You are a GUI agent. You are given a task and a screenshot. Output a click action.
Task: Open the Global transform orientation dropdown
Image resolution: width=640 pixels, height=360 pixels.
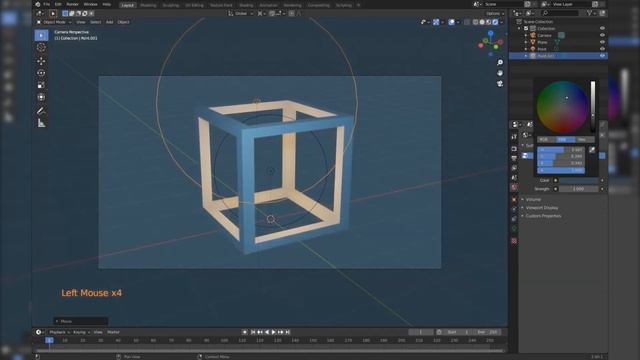coord(241,13)
